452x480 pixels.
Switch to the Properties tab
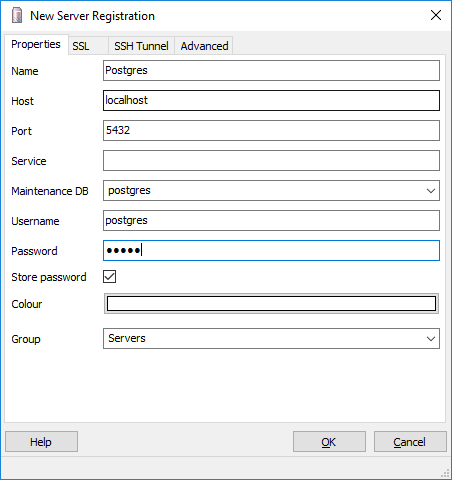point(36,44)
